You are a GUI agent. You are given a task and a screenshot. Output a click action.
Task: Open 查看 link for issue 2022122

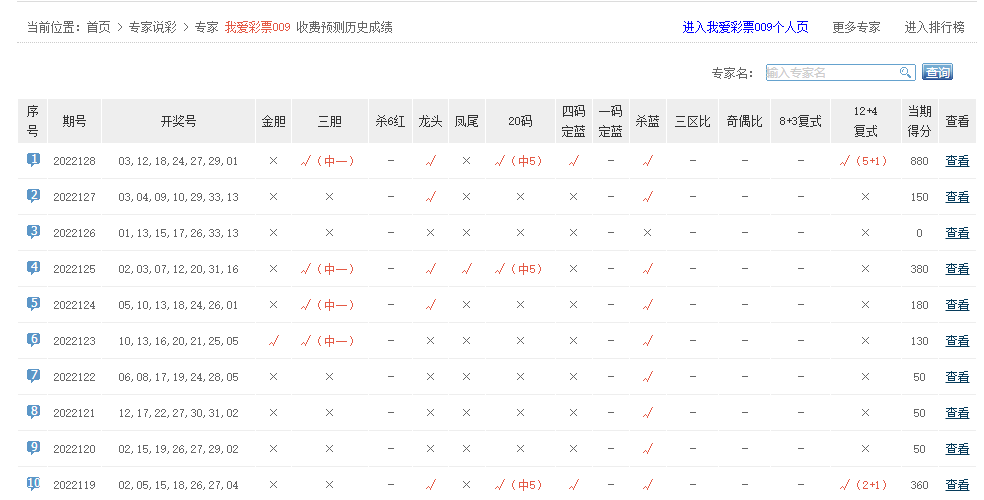pyautogui.click(x=957, y=377)
